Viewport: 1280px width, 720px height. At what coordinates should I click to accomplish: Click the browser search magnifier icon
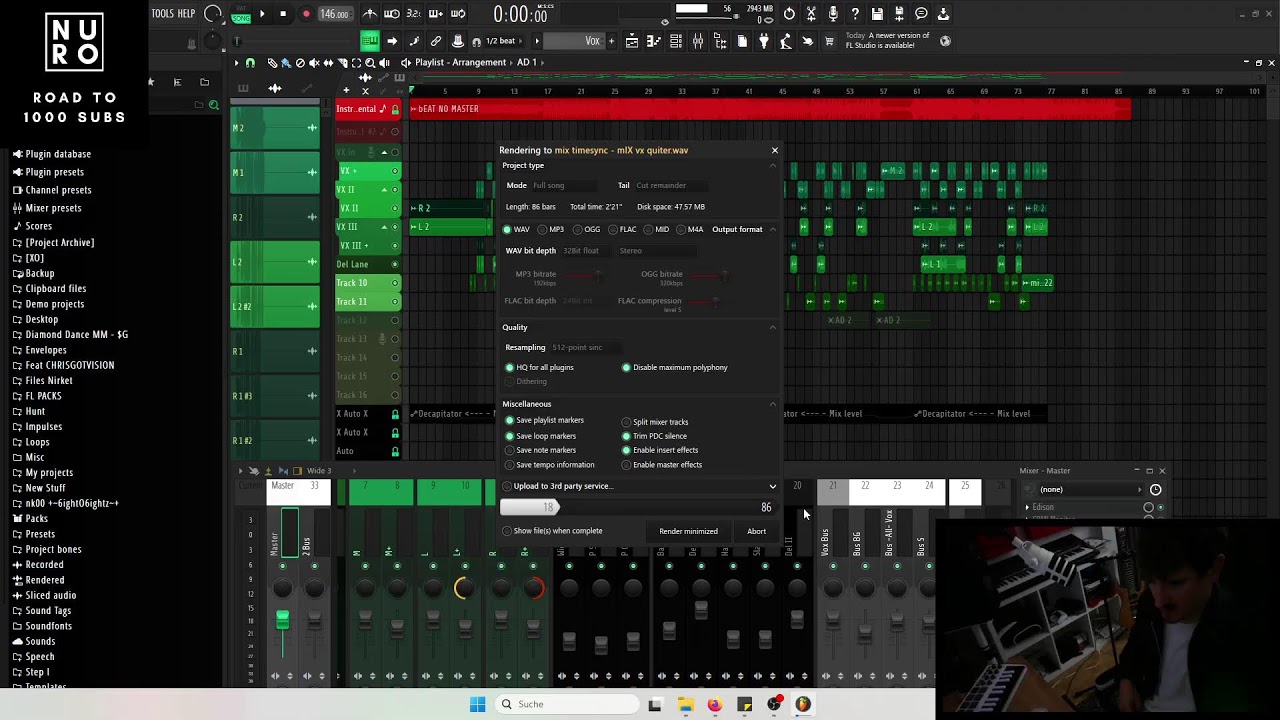(x=213, y=105)
